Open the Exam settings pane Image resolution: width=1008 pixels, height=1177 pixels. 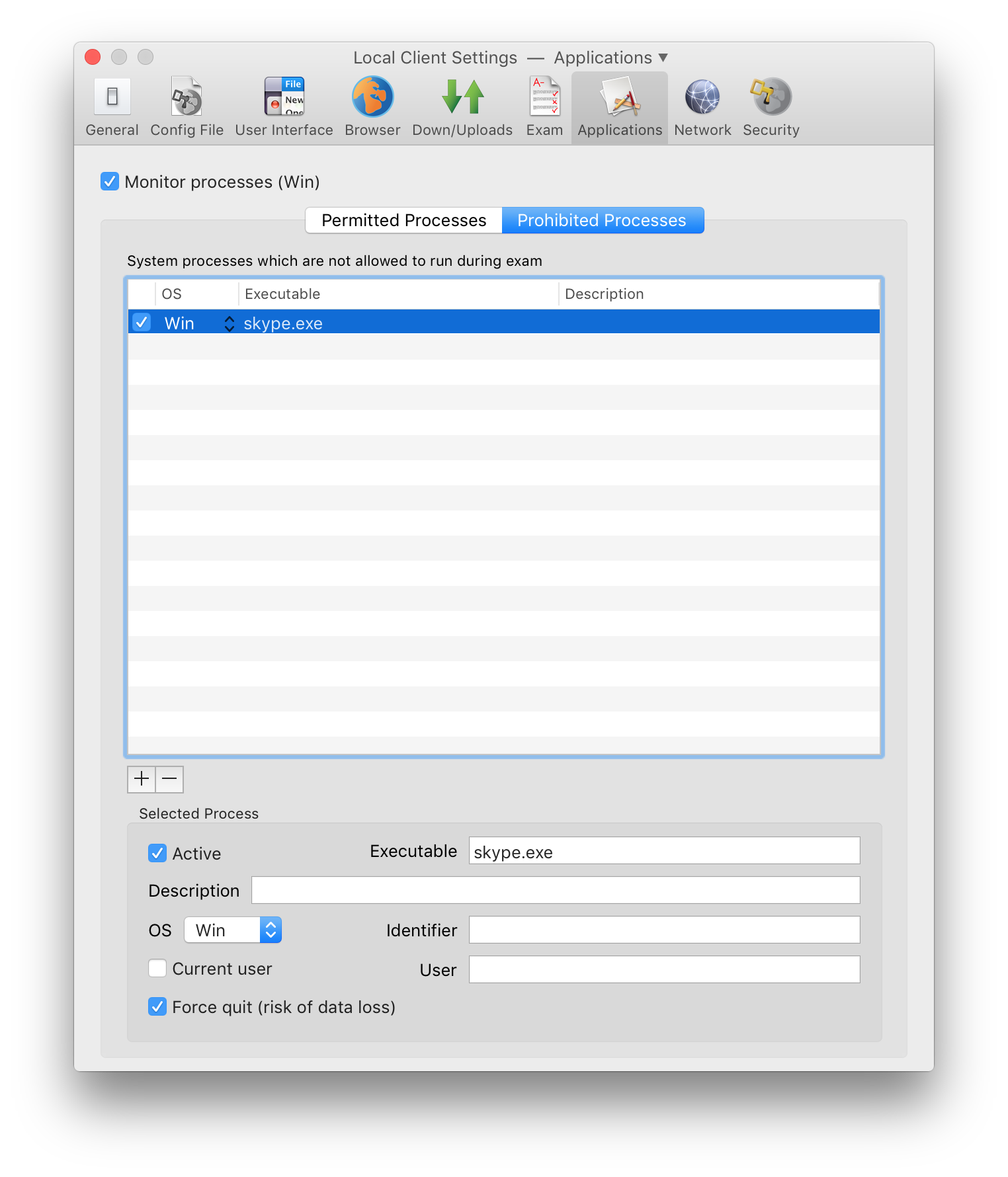544,107
